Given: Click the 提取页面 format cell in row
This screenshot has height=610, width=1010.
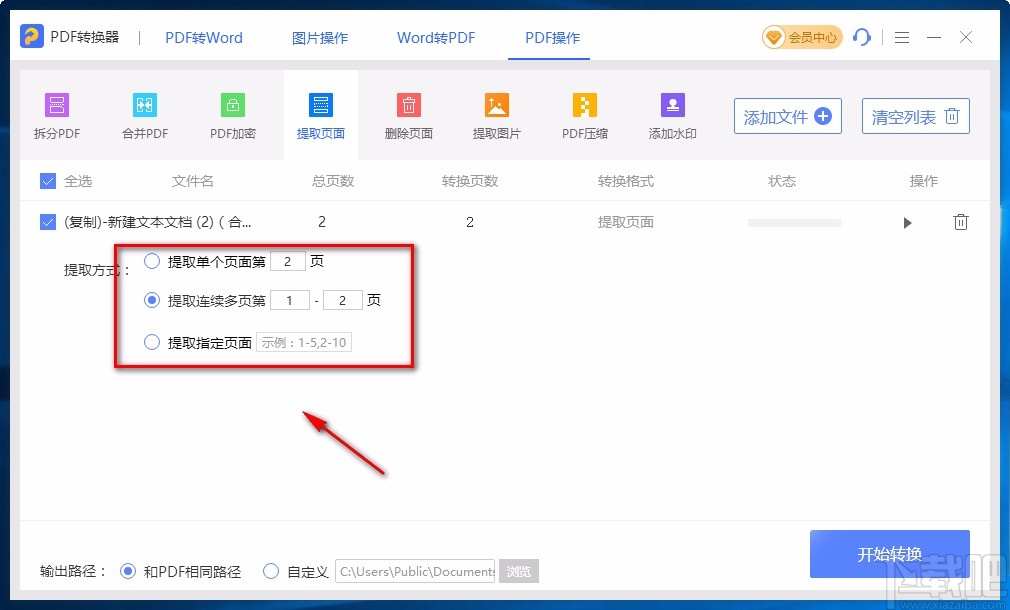Looking at the screenshot, I should pos(625,222).
